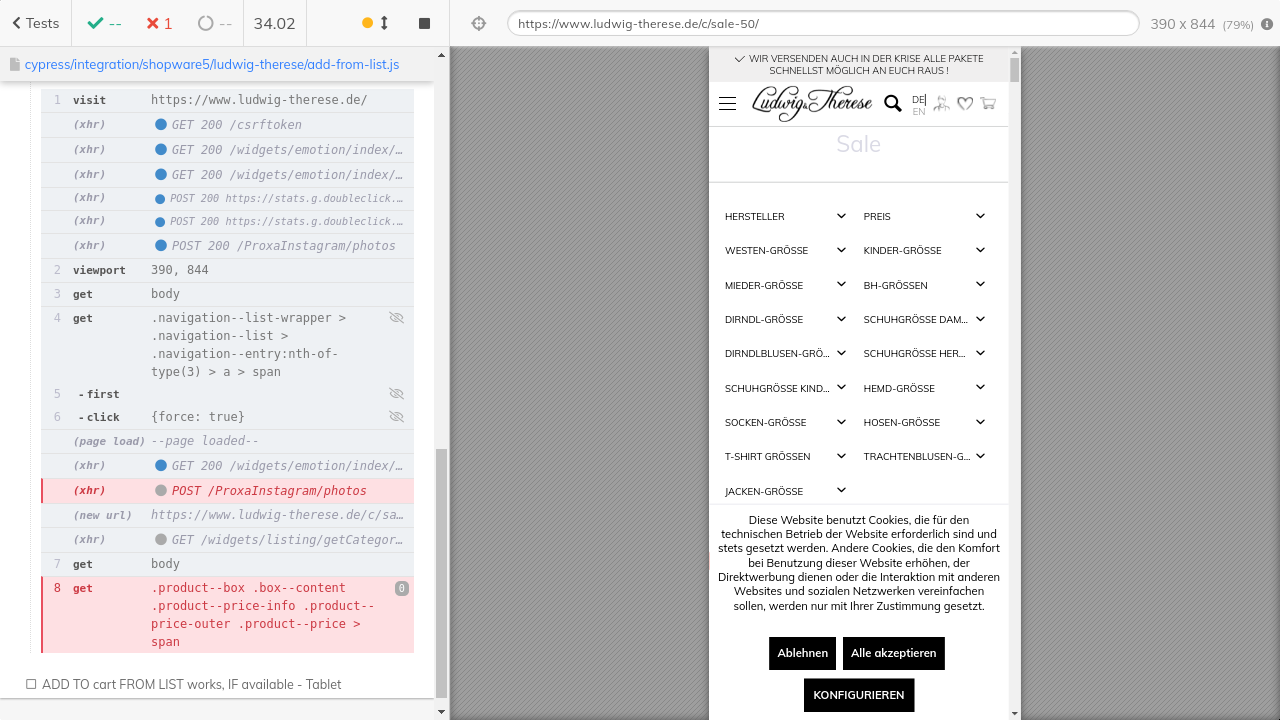Open the customer account icon
Viewport: 1280px width, 720px height.
941,104
